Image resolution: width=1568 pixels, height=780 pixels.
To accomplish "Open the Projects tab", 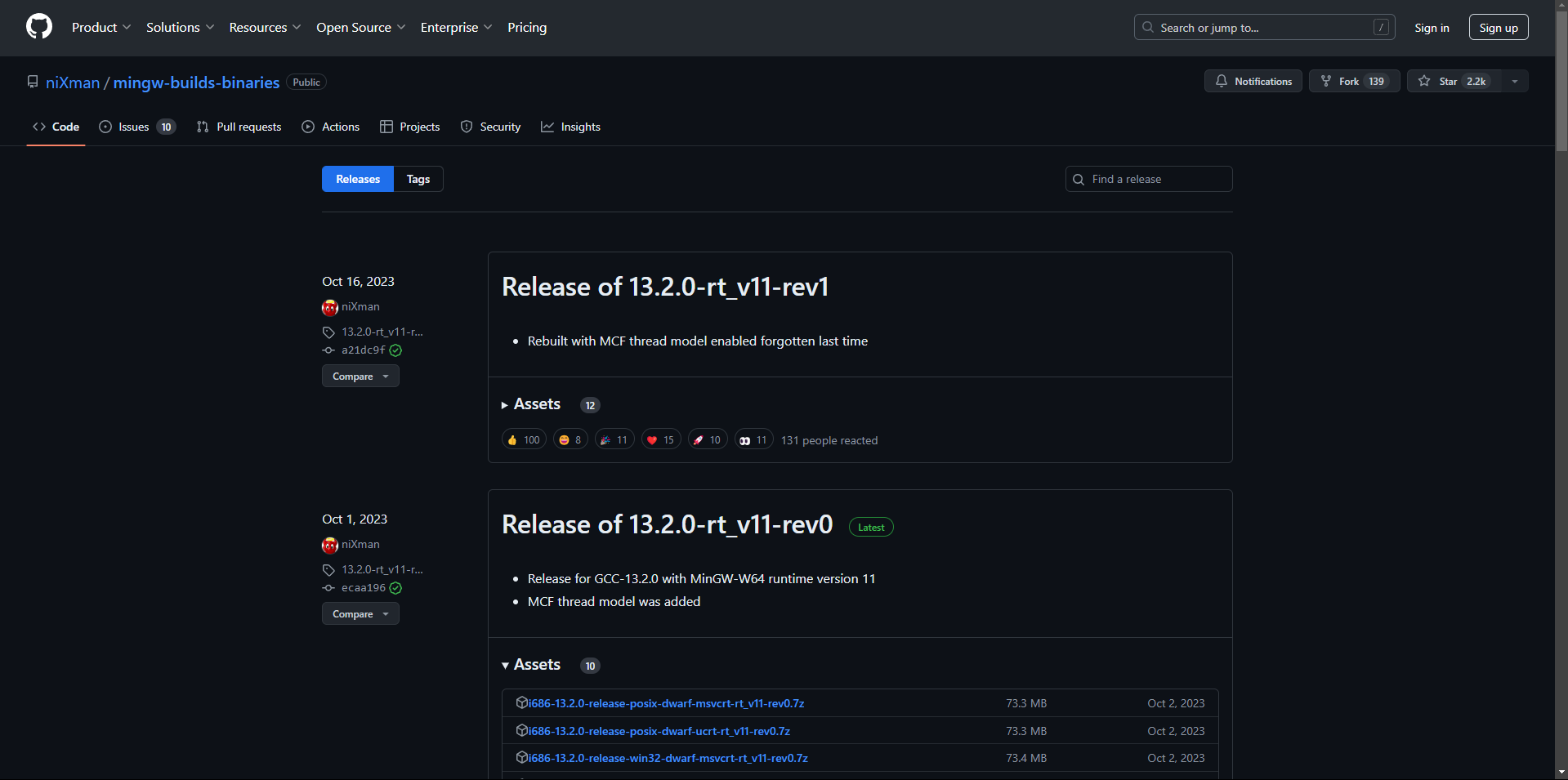I will [409, 127].
